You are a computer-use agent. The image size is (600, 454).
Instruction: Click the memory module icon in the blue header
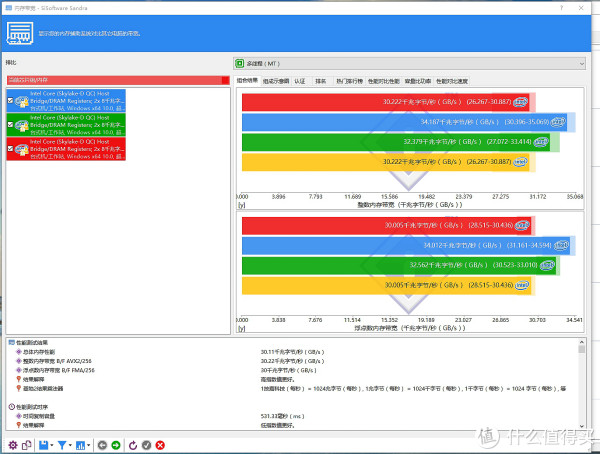[20, 33]
